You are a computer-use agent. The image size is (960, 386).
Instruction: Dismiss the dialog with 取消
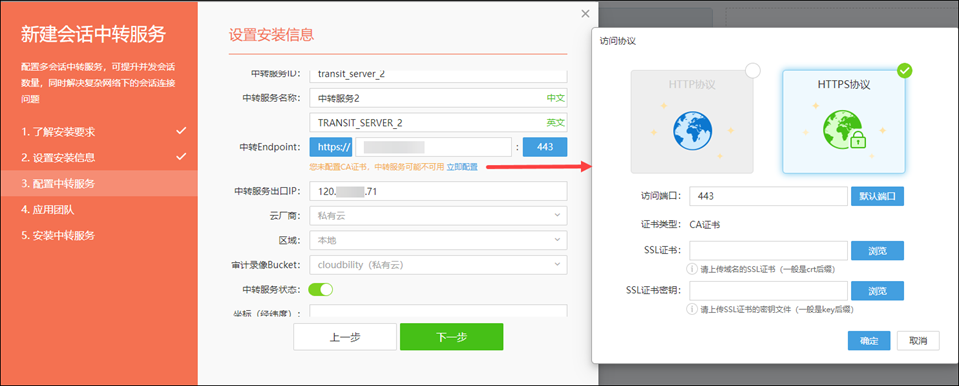(918, 341)
